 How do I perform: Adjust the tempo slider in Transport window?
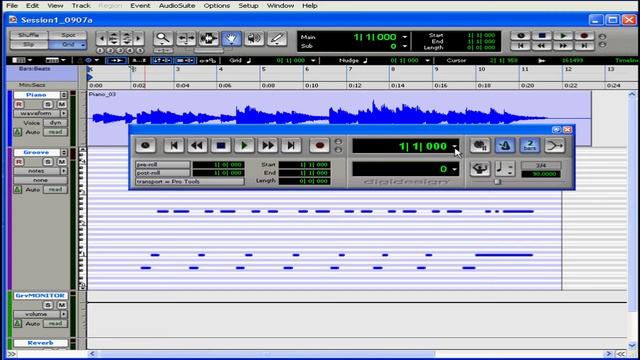pos(497,182)
